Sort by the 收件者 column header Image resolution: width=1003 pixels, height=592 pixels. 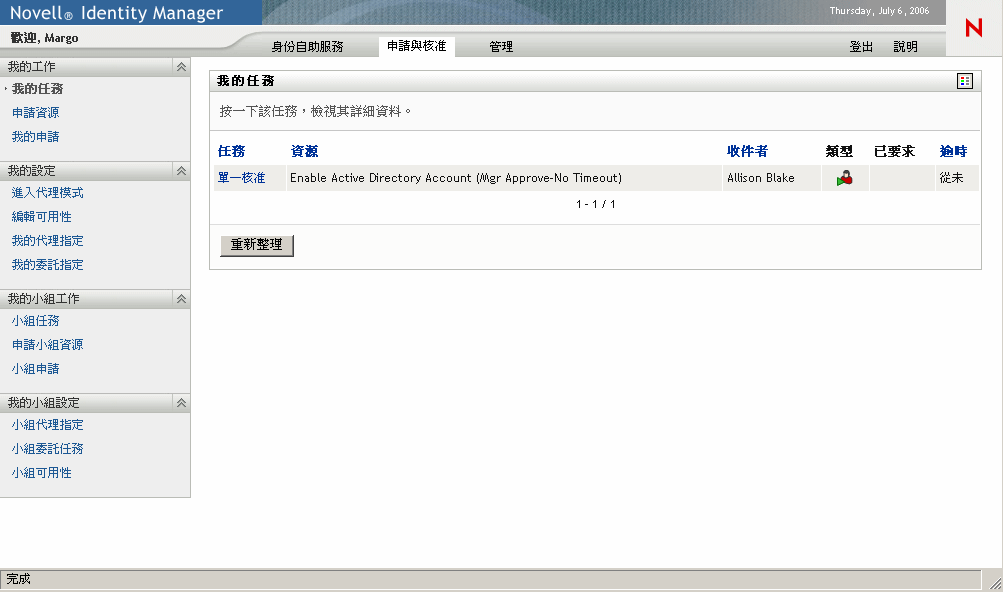tap(747, 152)
